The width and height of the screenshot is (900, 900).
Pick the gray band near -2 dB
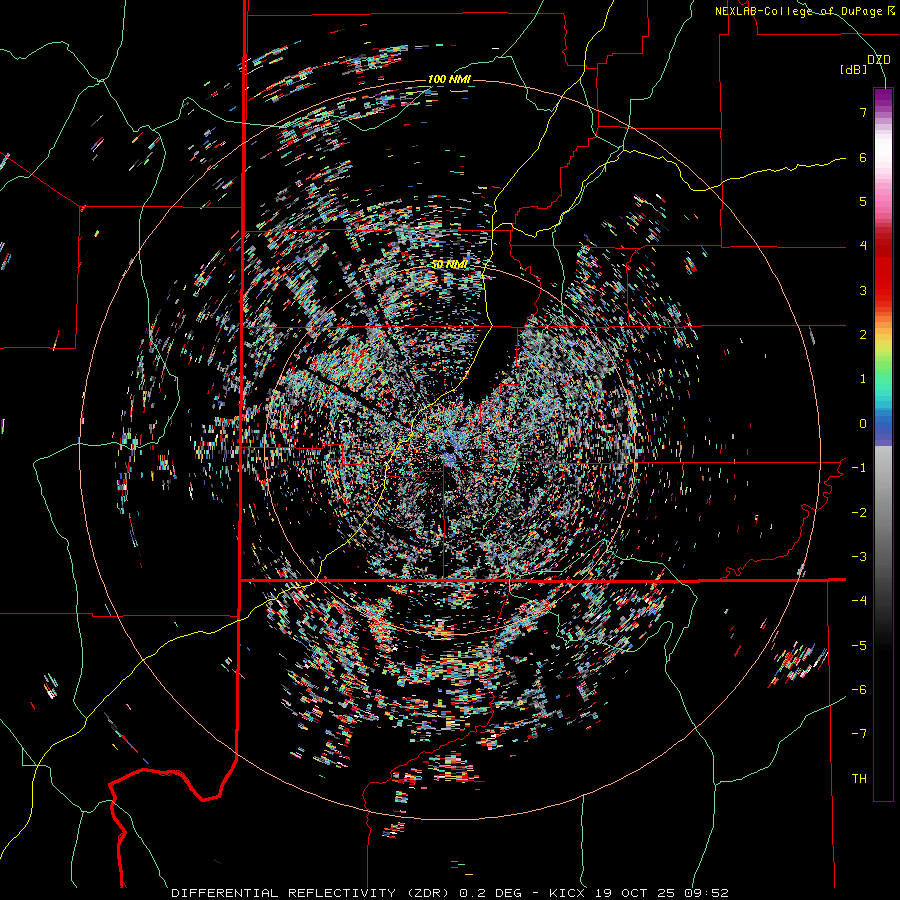click(883, 513)
